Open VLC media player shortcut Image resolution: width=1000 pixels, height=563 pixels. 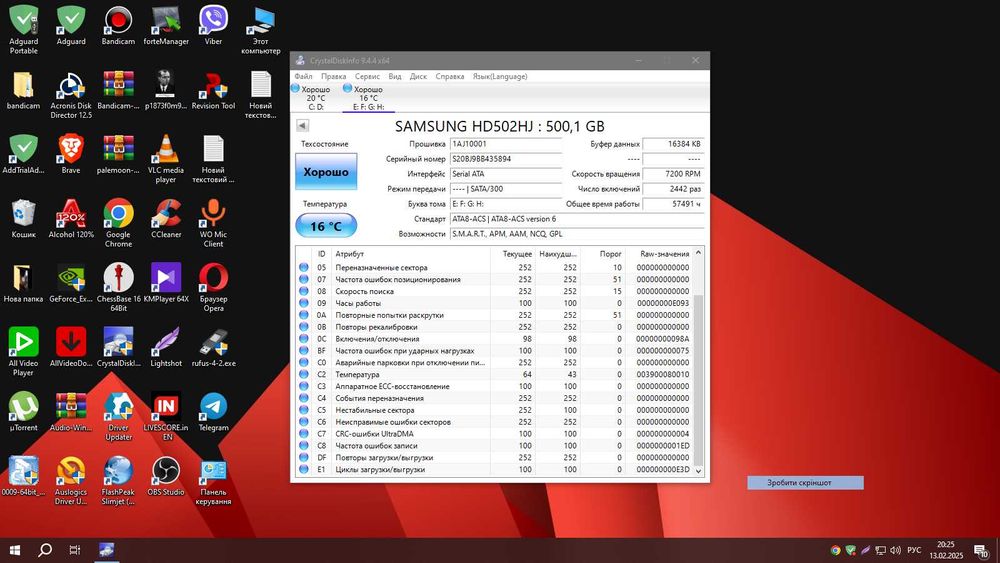[x=166, y=158]
